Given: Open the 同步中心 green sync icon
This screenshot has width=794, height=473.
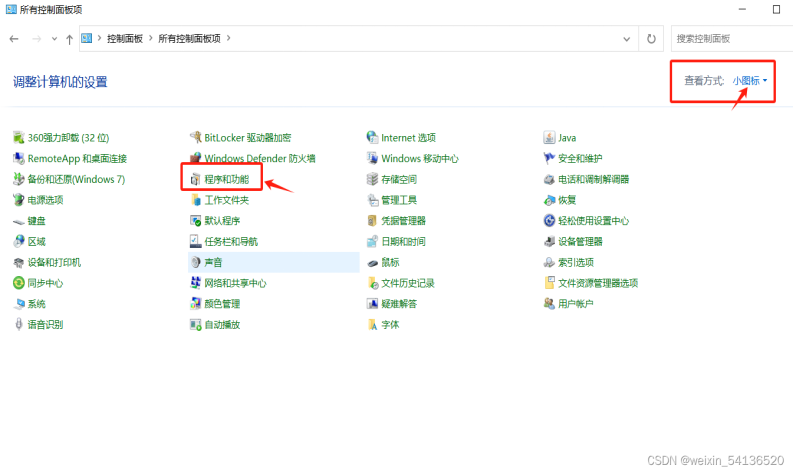Looking at the screenshot, I should pyautogui.click(x=19, y=283).
